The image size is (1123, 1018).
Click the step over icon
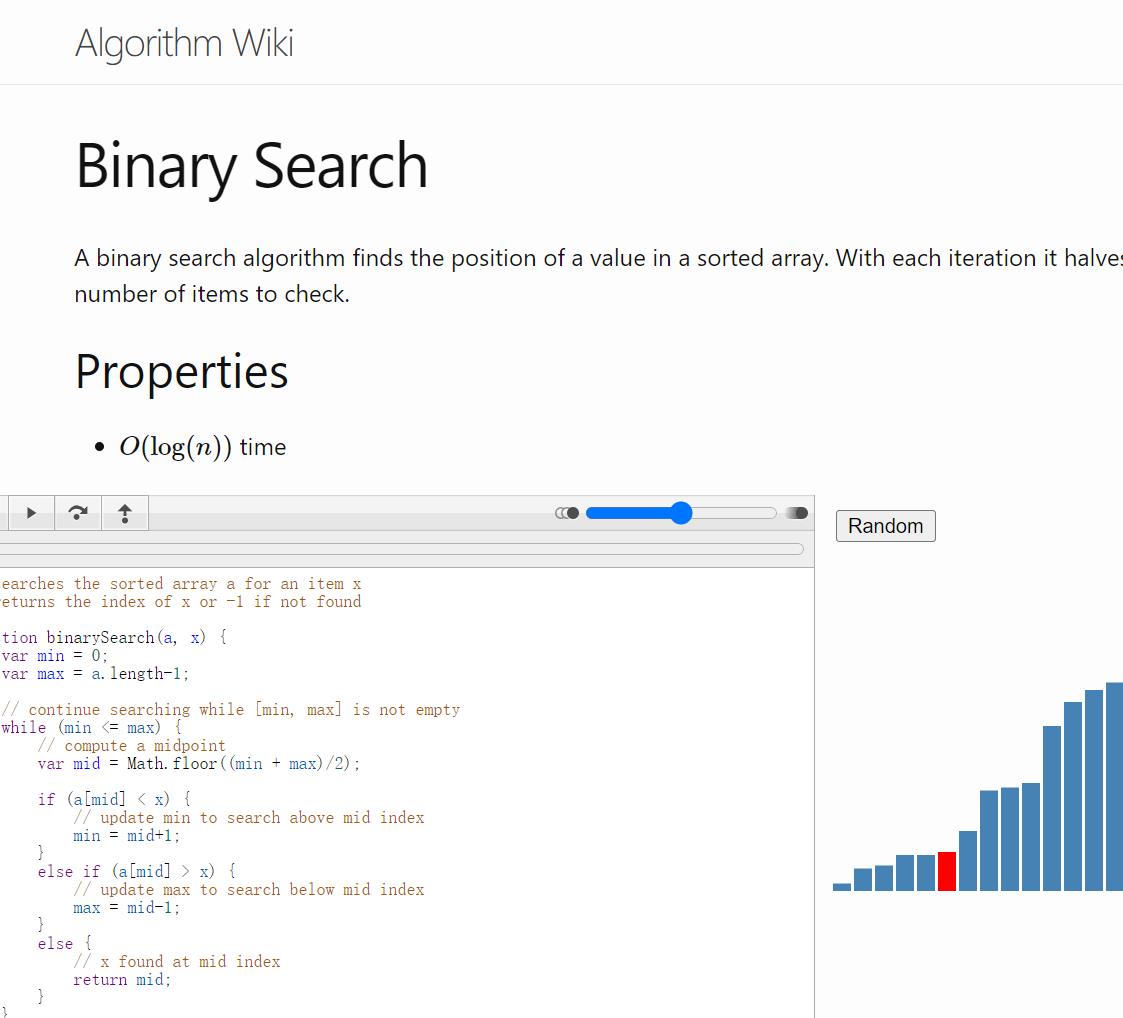point(77,513)
